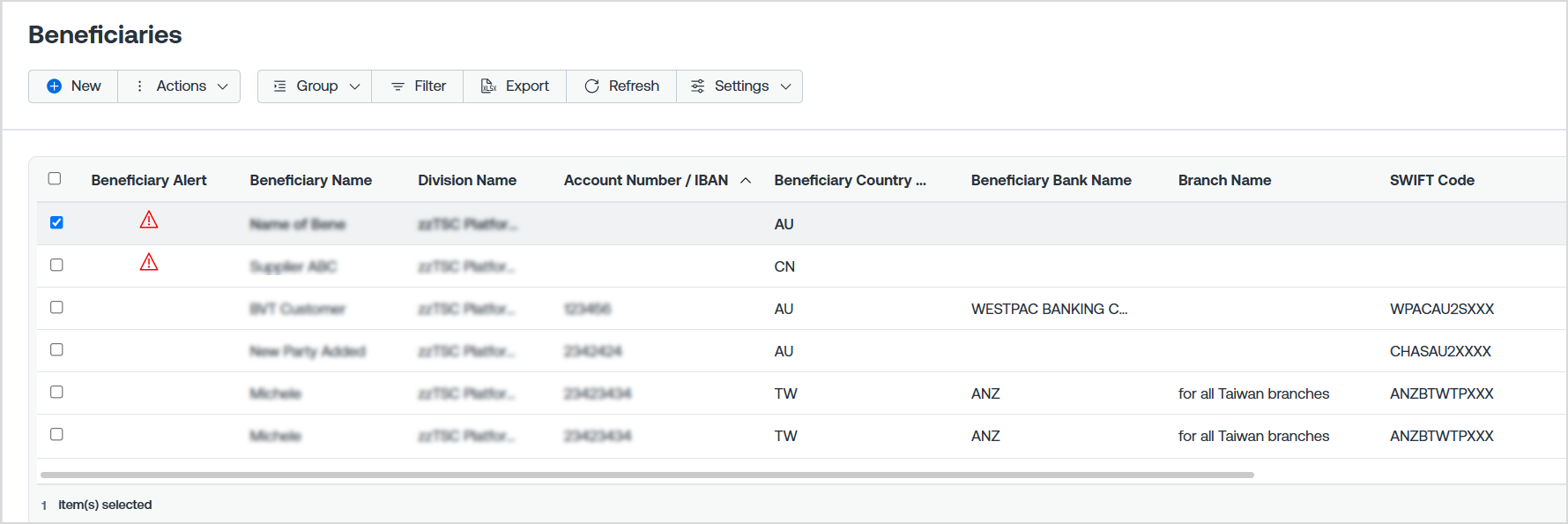Sort by Branch Name column header
1568x524 pixels.
pyautogui.click(x=1224, y=180)
